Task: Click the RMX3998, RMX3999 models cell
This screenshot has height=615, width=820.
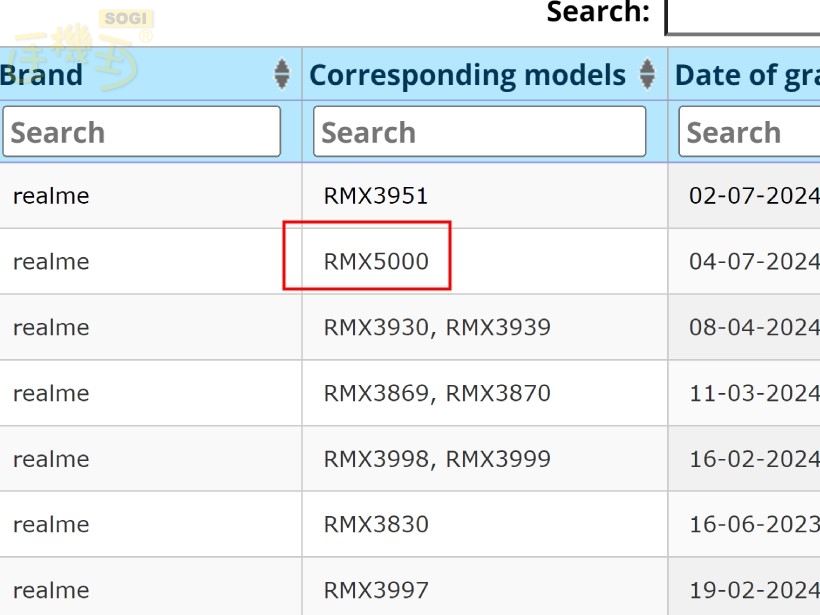Action: (x=437, y=460)
